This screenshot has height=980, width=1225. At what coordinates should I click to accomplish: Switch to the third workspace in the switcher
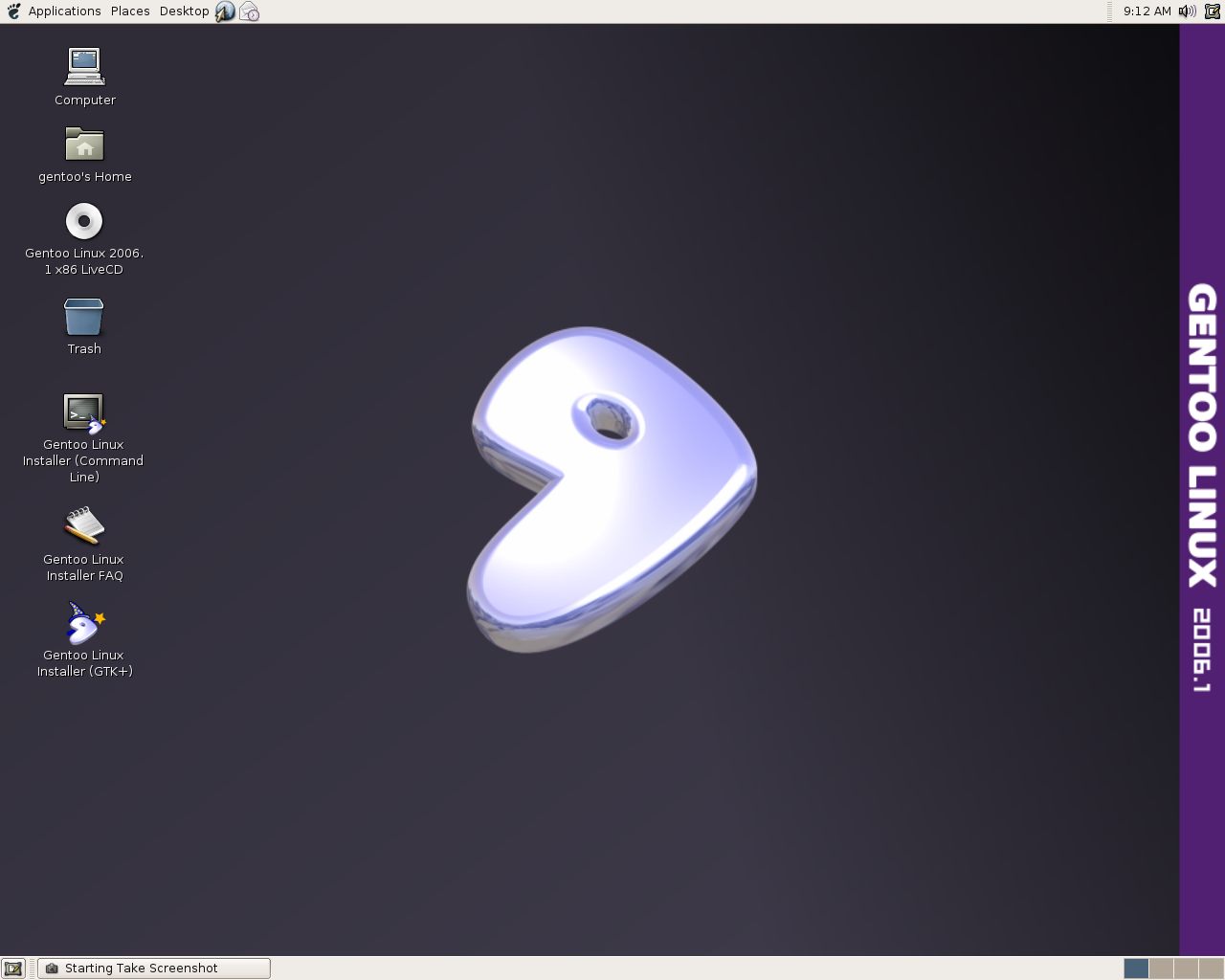point(1186,969)
